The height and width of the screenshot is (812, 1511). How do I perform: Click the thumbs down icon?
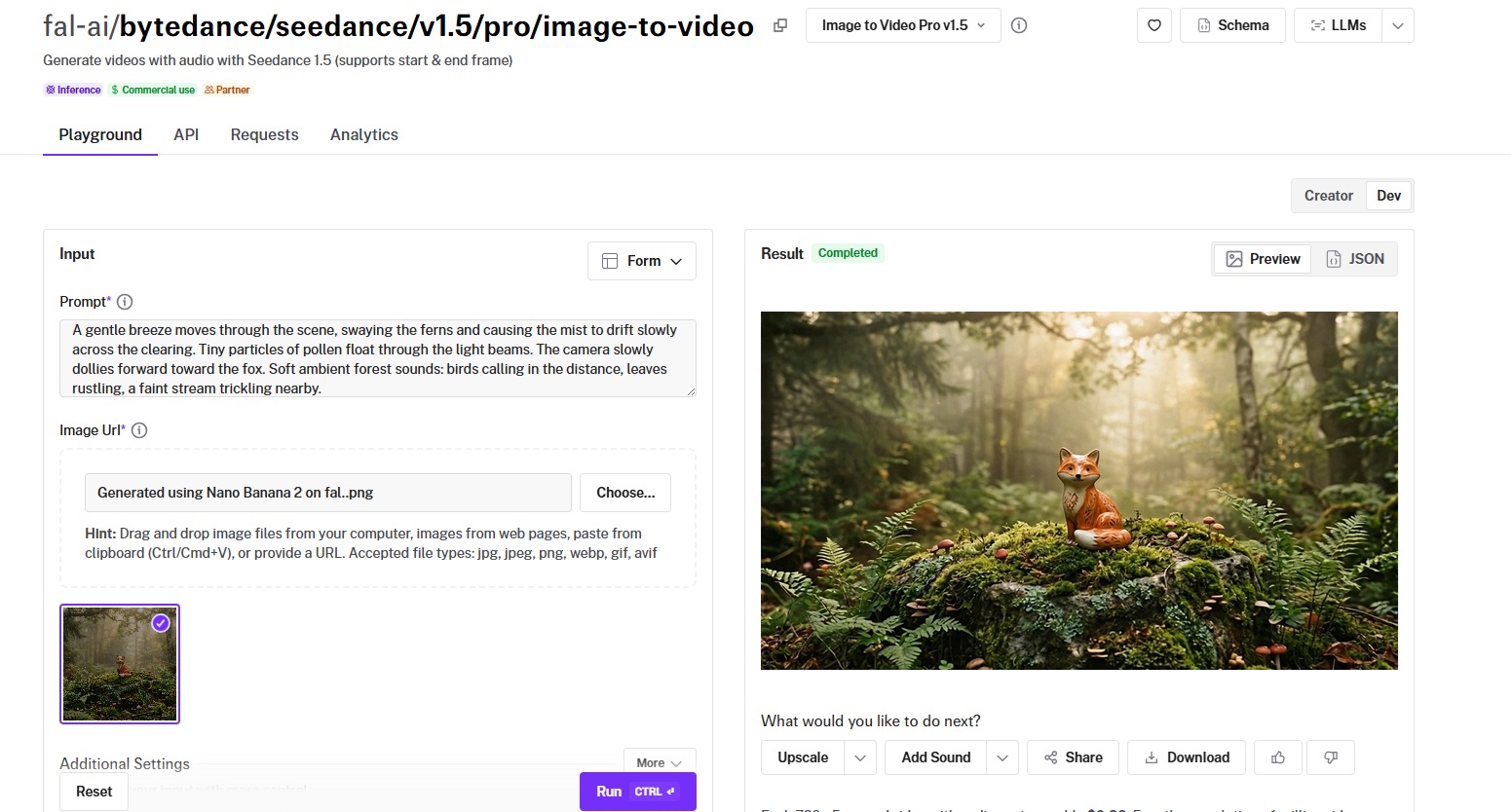click(1331, 757)
